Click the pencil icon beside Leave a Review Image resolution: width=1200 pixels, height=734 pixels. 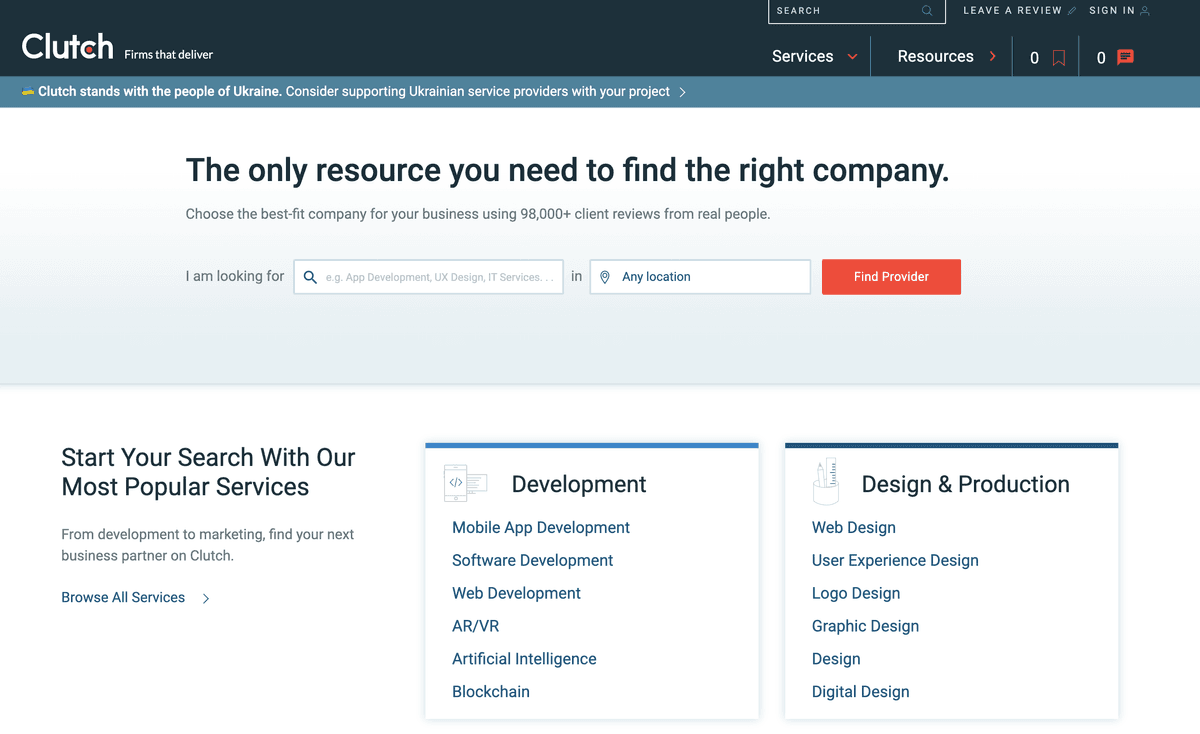tap(1072, 11)
